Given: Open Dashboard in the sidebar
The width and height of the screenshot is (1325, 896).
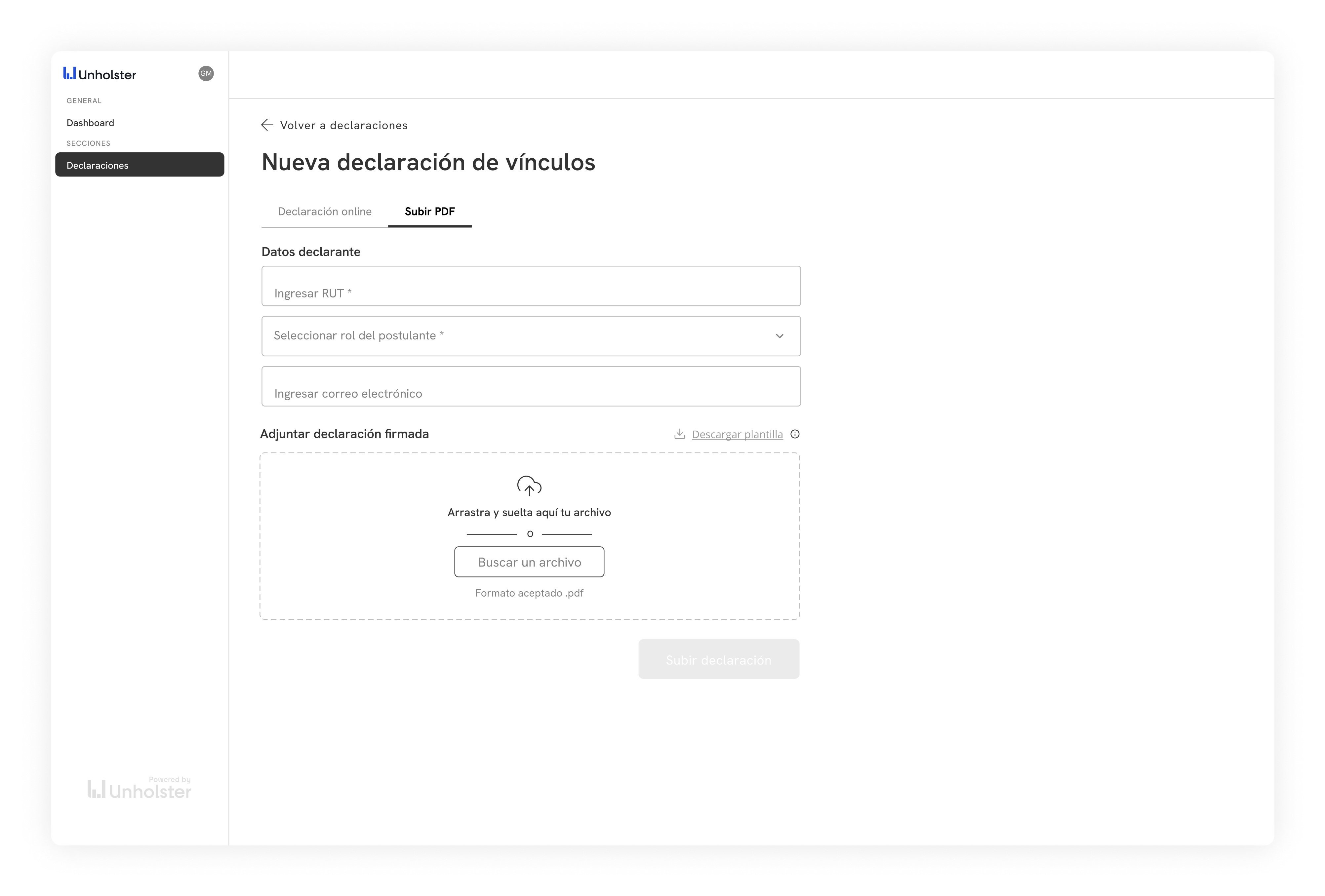Looking at the screenshot, I should [90, 123].
